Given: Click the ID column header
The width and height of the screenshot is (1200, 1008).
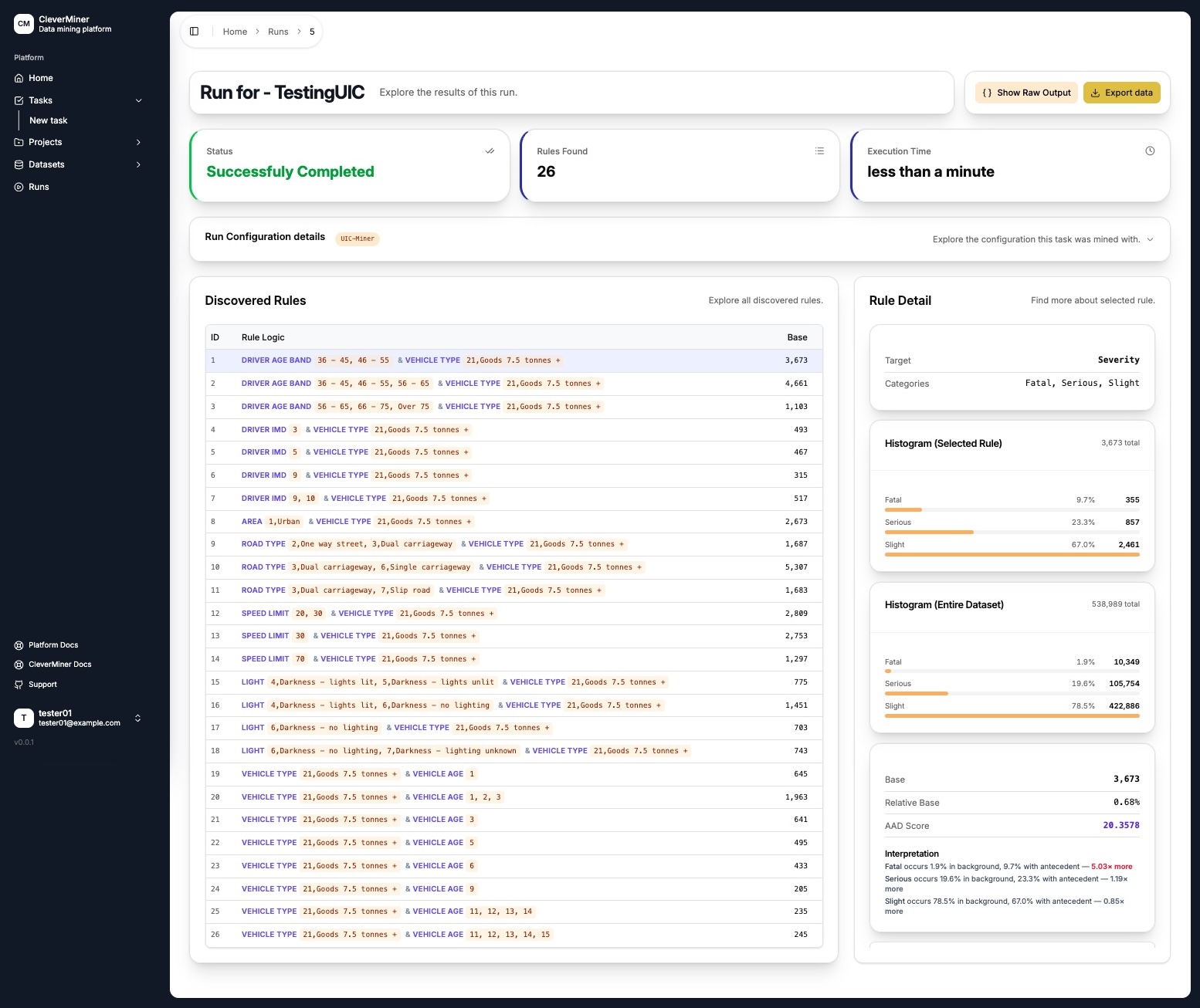Looking at the screenshot, I should (x=215, y=337).
